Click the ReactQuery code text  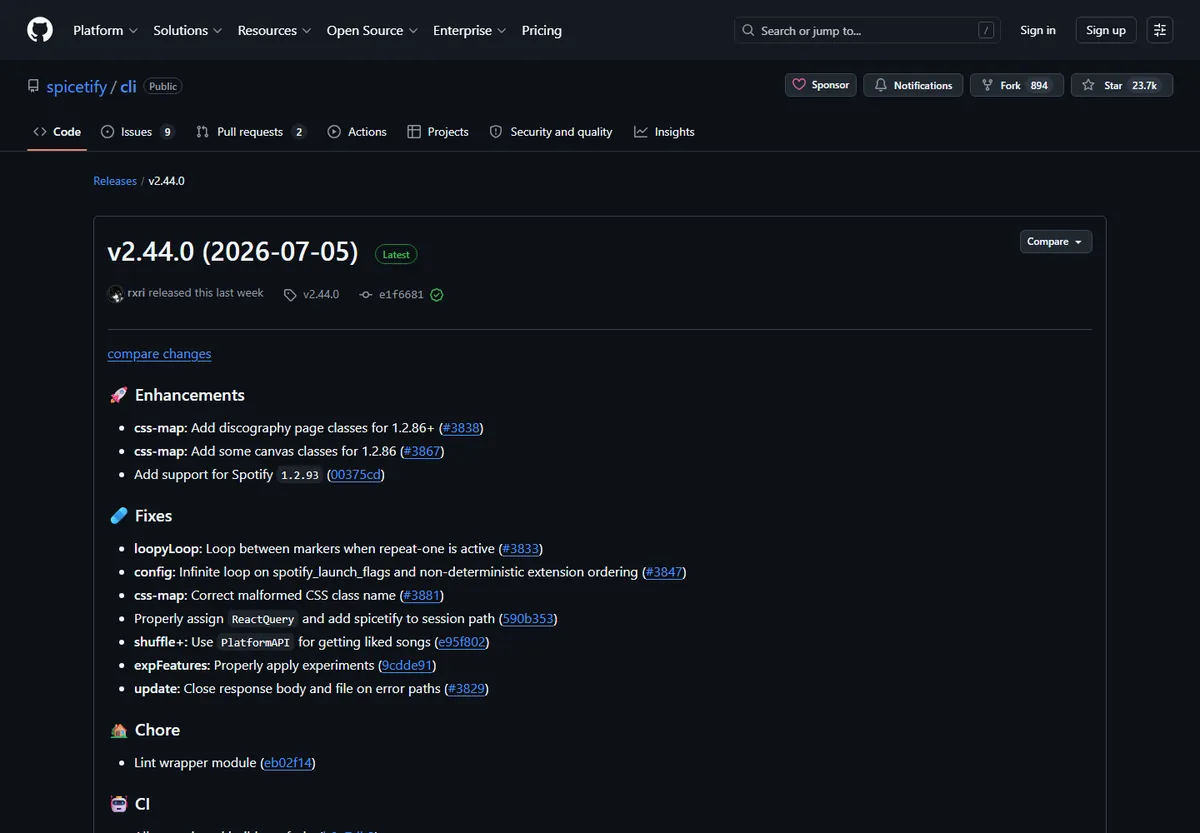[x=263, y=619]
